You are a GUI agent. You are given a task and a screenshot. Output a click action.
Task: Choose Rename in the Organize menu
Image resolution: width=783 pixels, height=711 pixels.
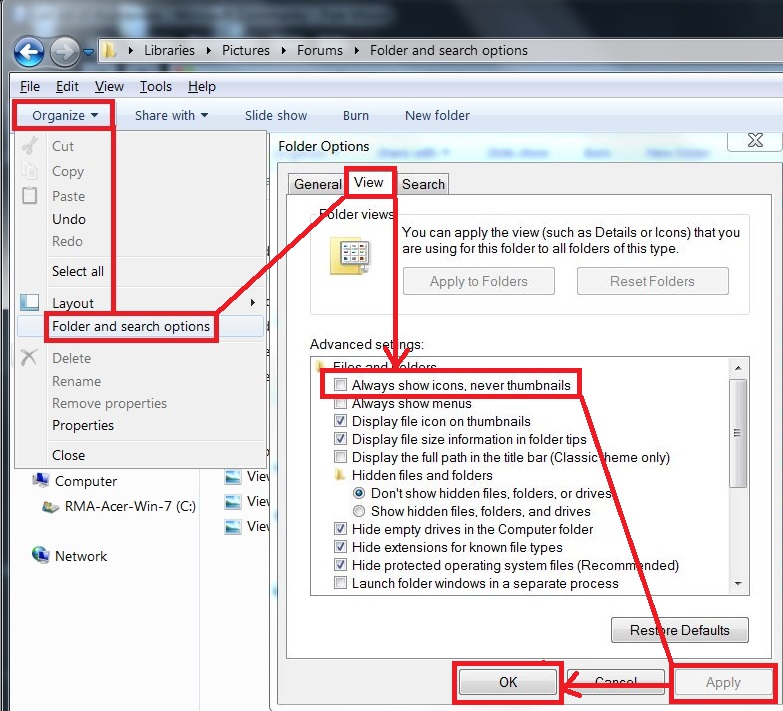76,381
